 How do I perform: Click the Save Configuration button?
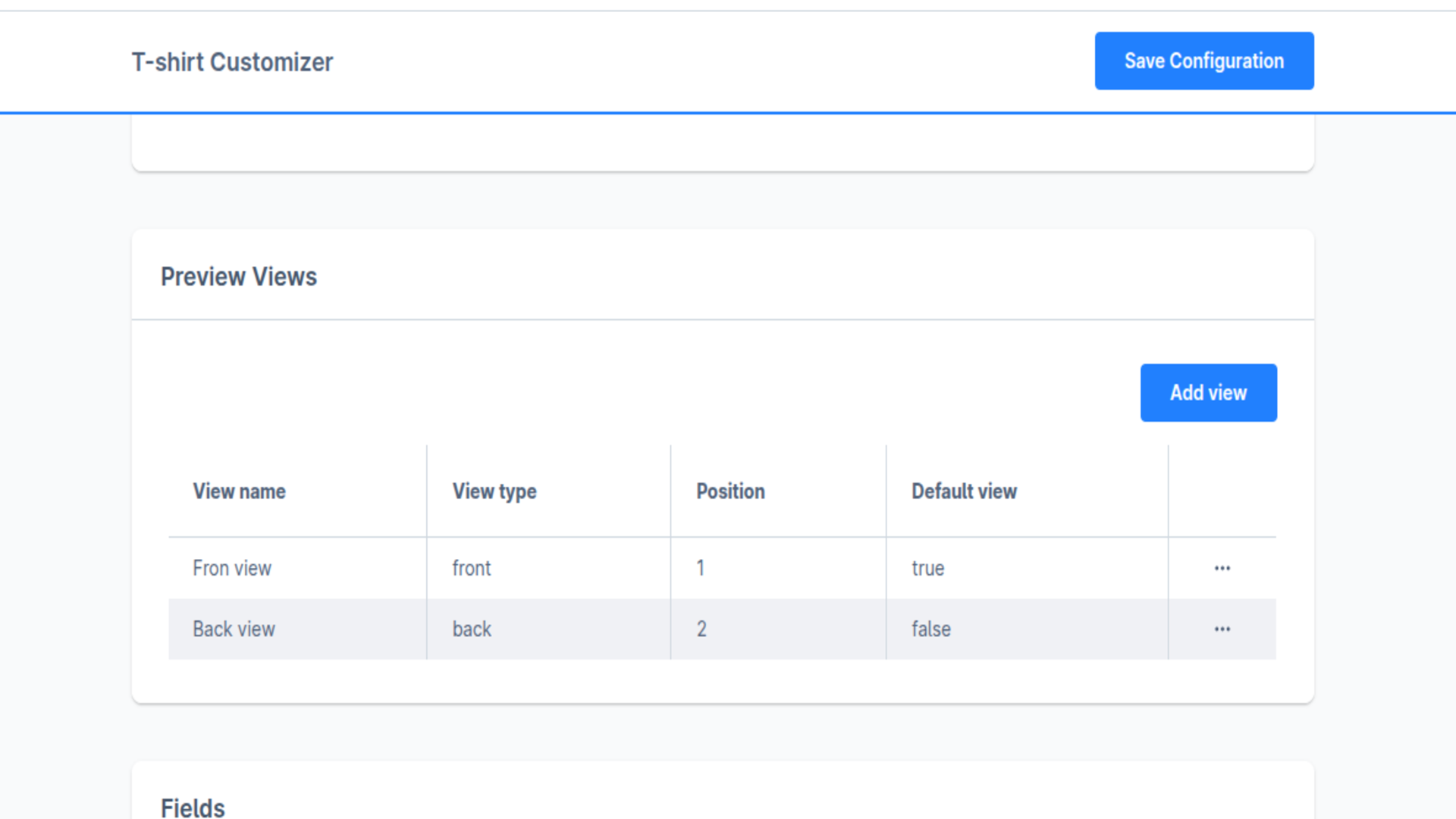[1204, 61]
